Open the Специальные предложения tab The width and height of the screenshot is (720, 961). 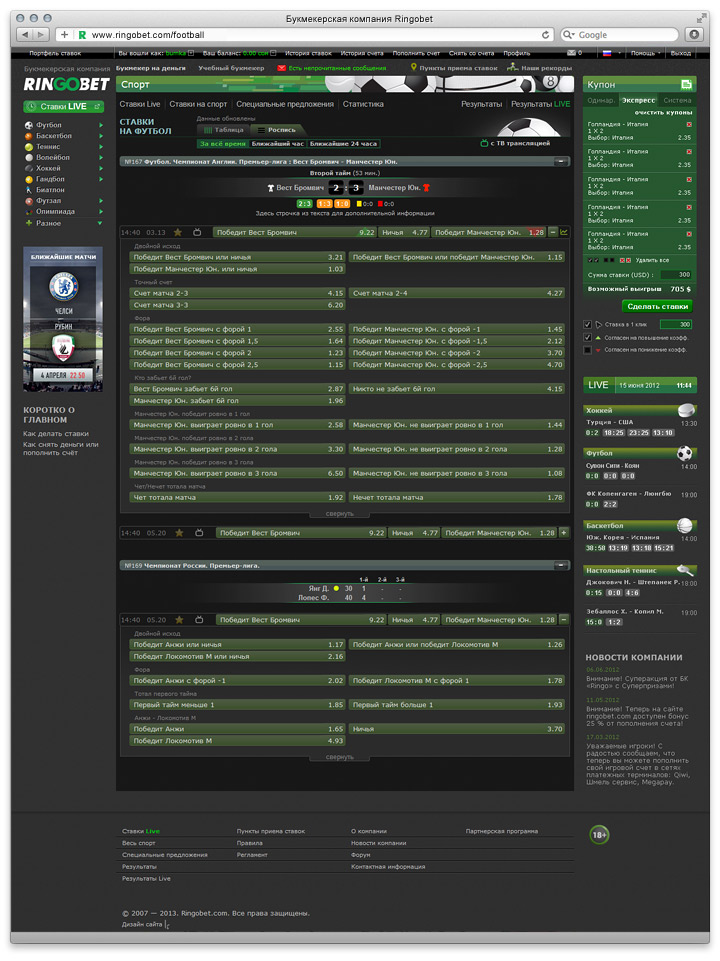pos(285,104)
